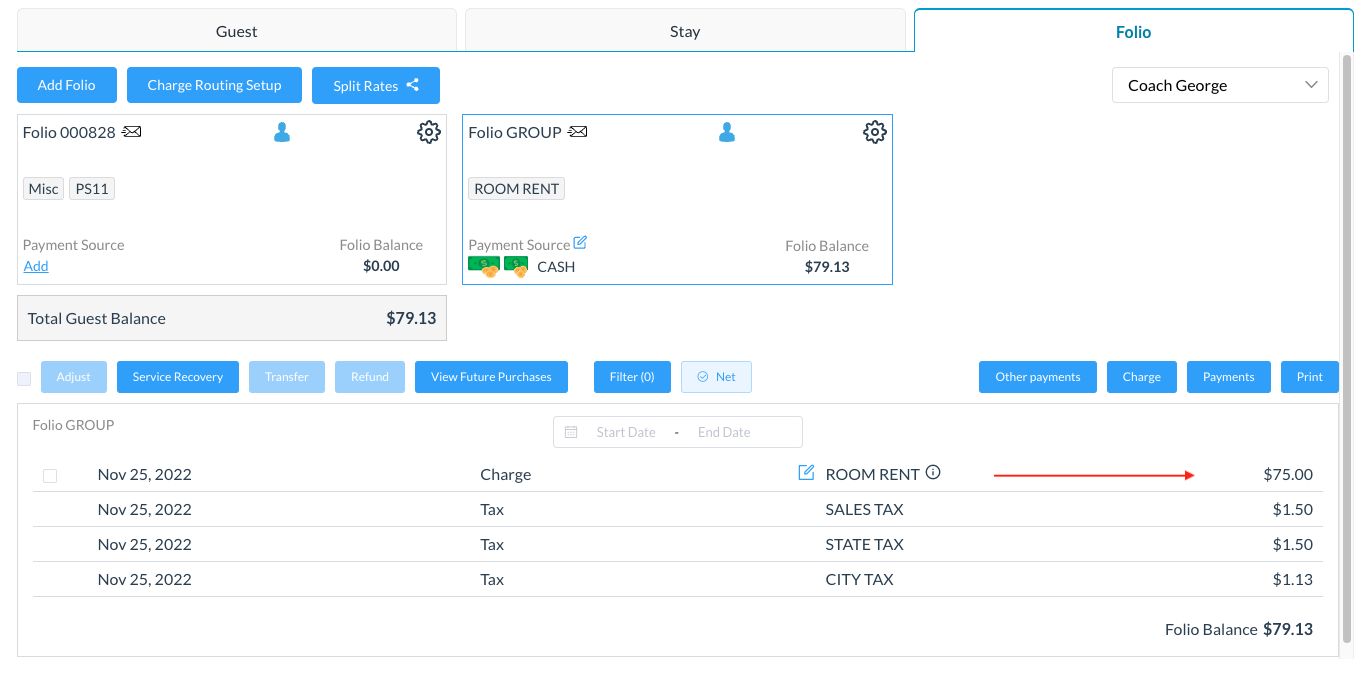The image size is (1366, 675).
Task: Check the ROOM RENT charge row checkbox
Action: click(50, 476)
